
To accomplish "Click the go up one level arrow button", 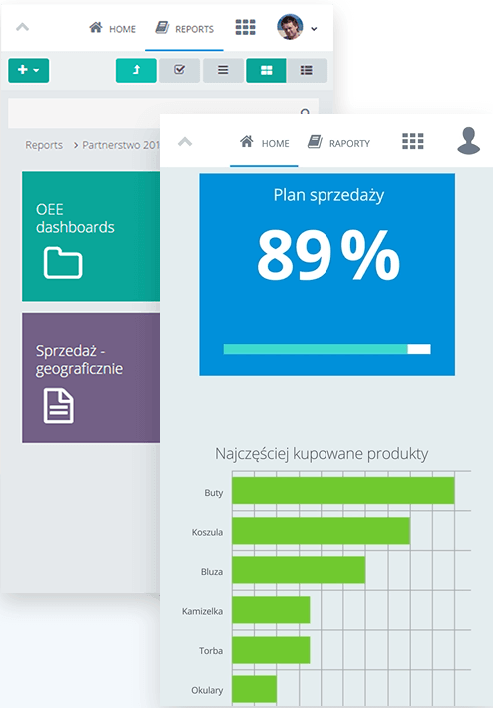I will [x=136, y=70].
